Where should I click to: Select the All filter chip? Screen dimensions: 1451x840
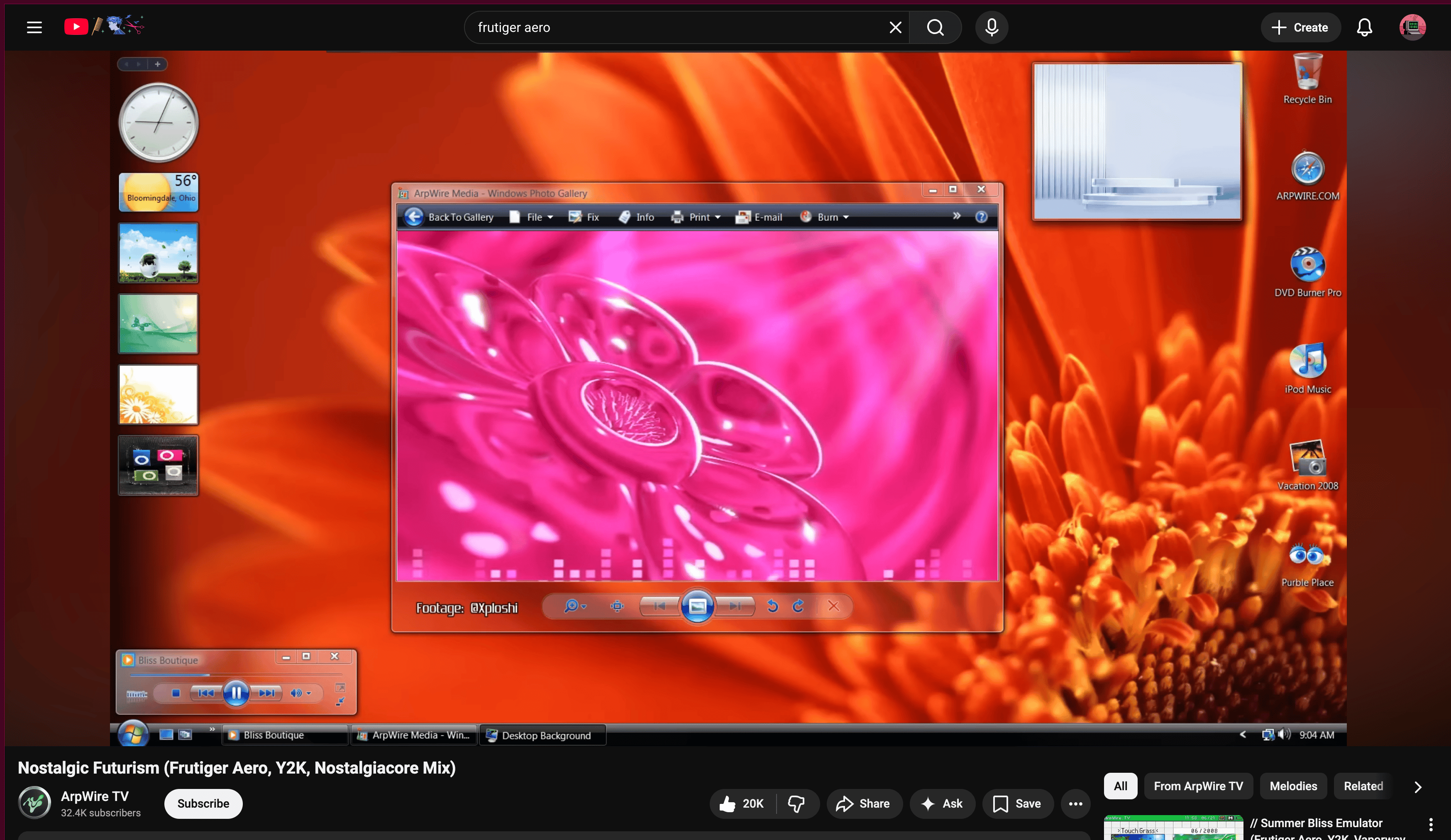point(1120,786)
